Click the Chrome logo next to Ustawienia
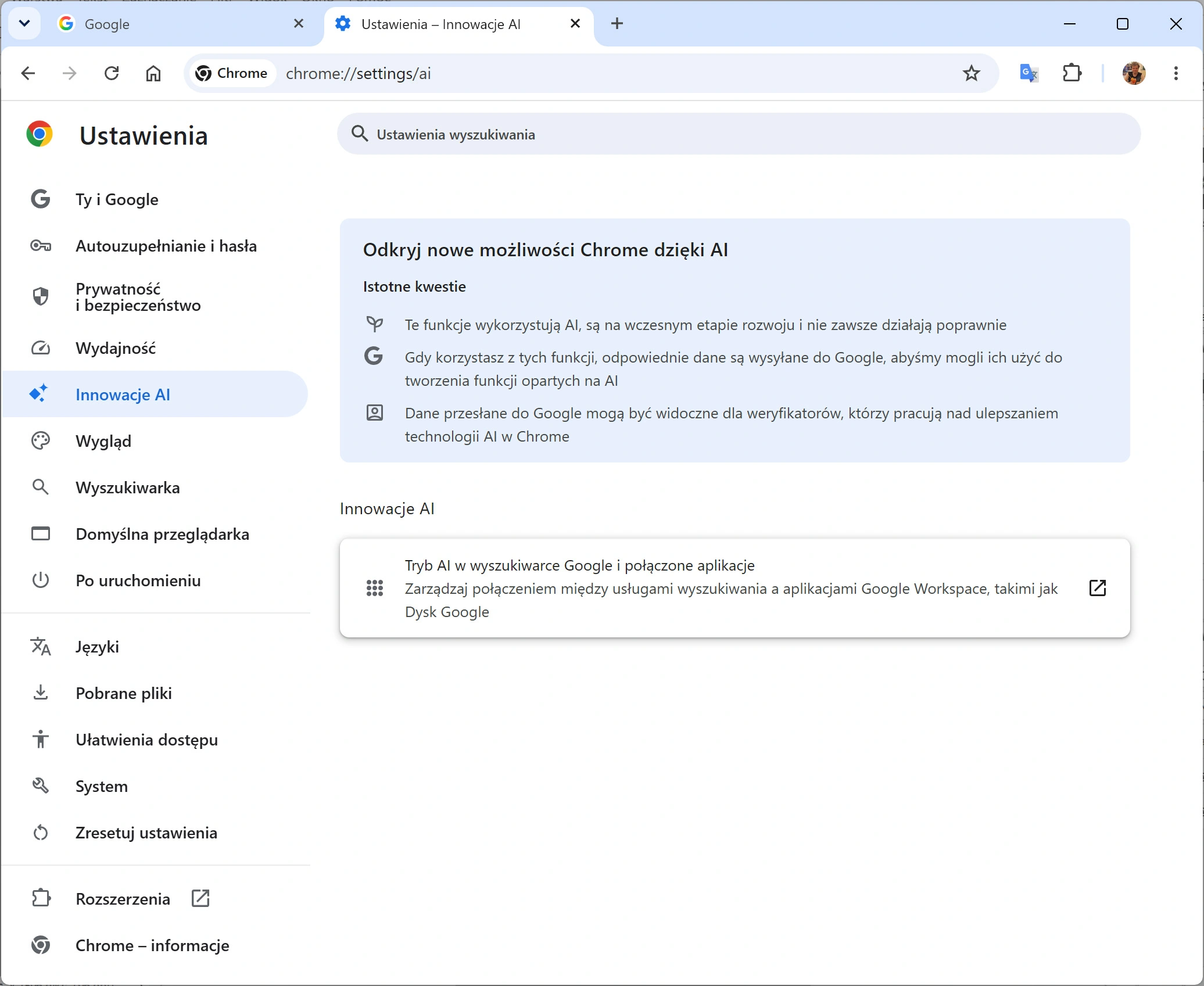1204x986 pixels. [x=40, y=134]
